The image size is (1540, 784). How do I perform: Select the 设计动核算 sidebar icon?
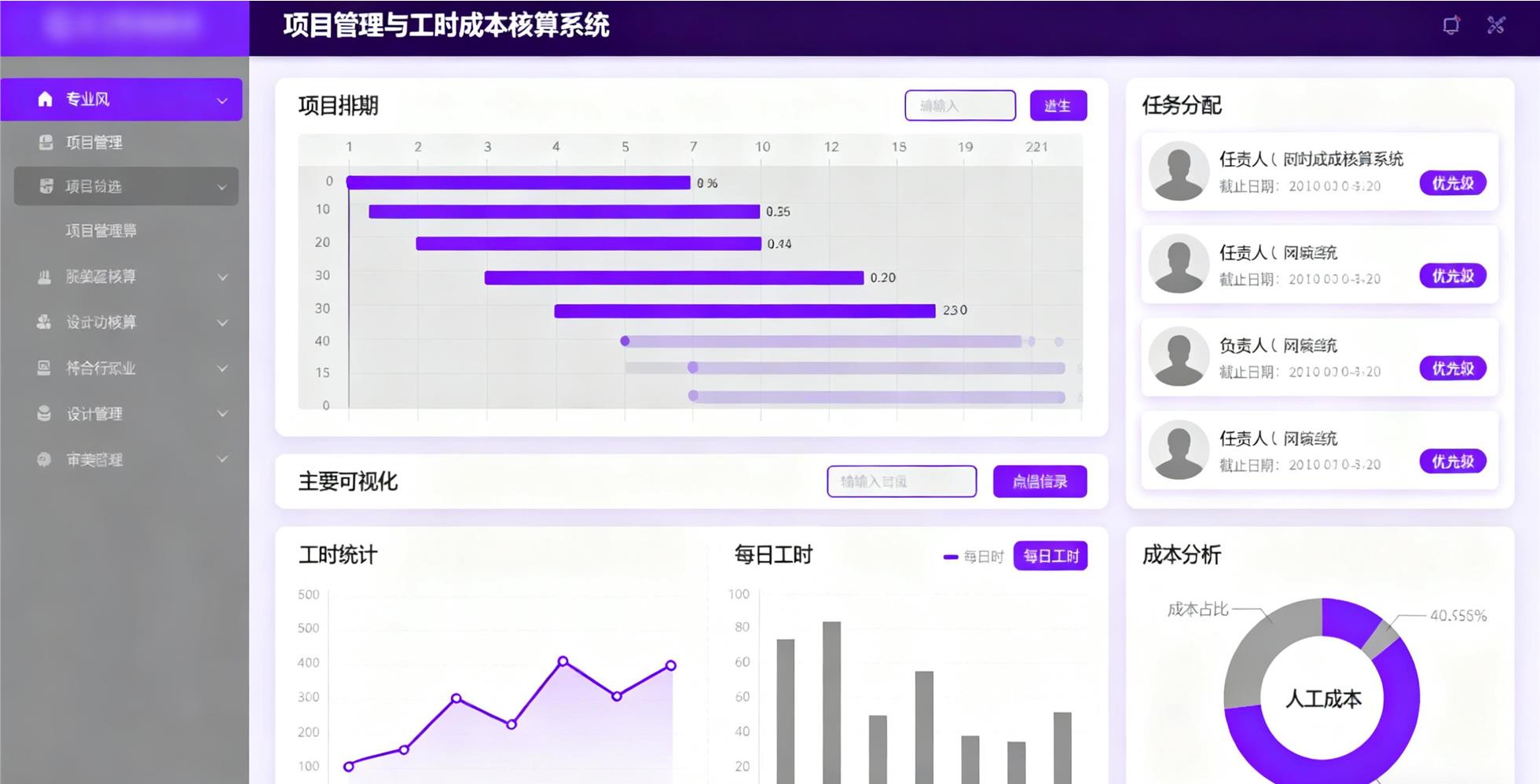(x=44, y=322)
